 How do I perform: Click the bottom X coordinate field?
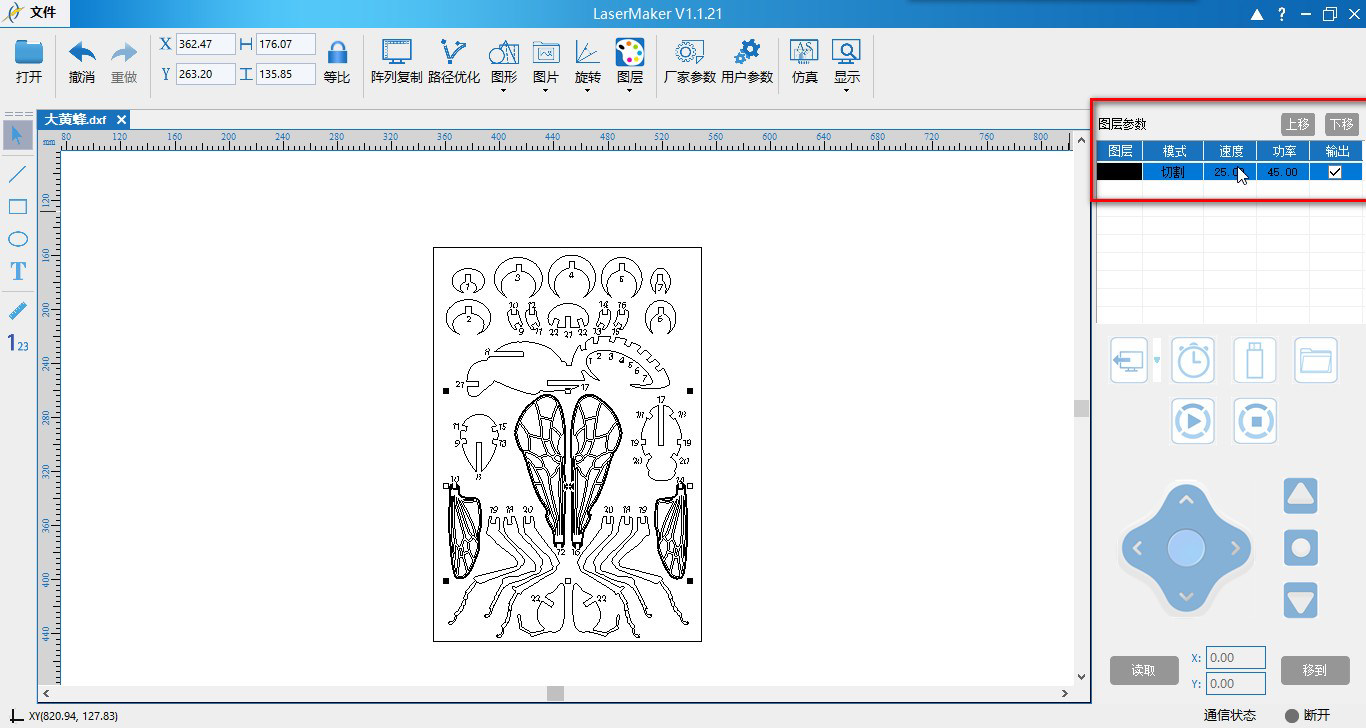(x=1236, y=658)
